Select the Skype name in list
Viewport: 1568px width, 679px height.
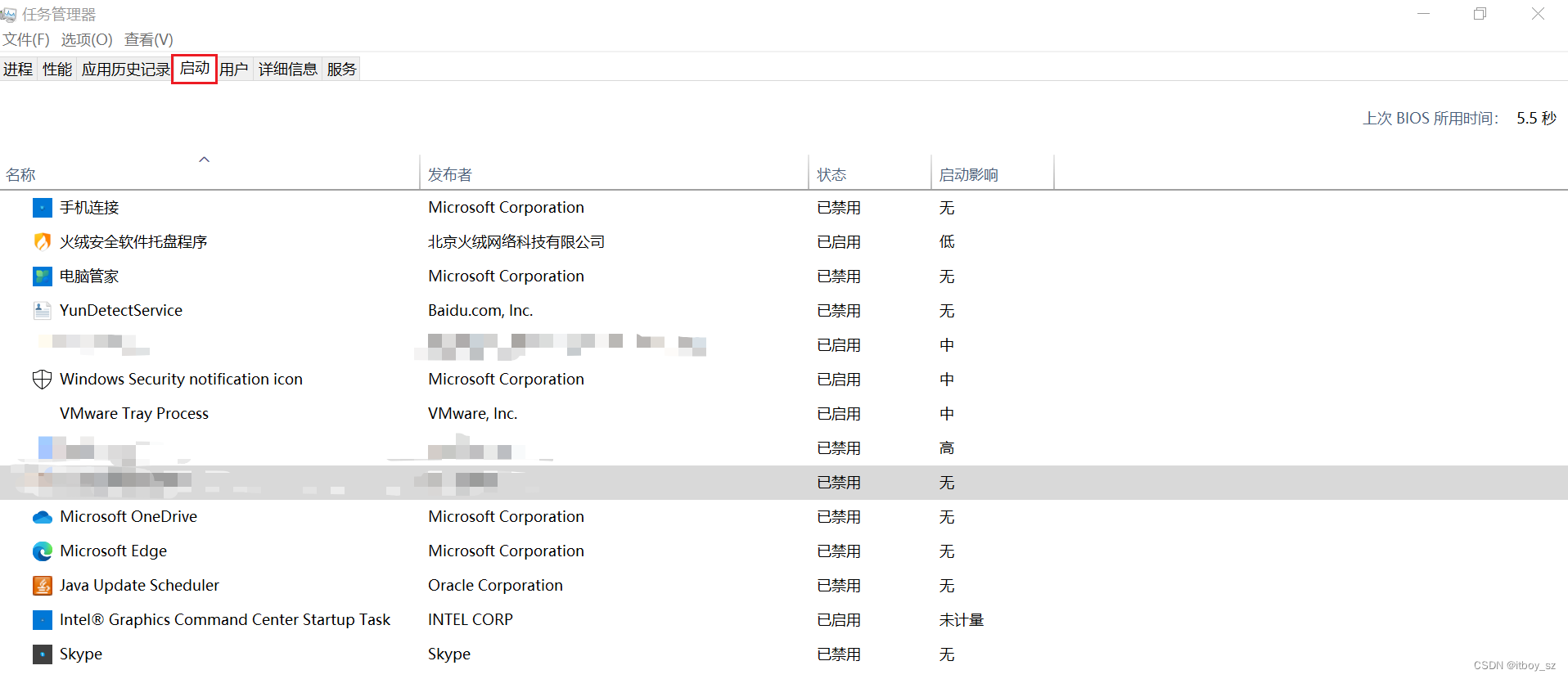(x=81, y=654)
